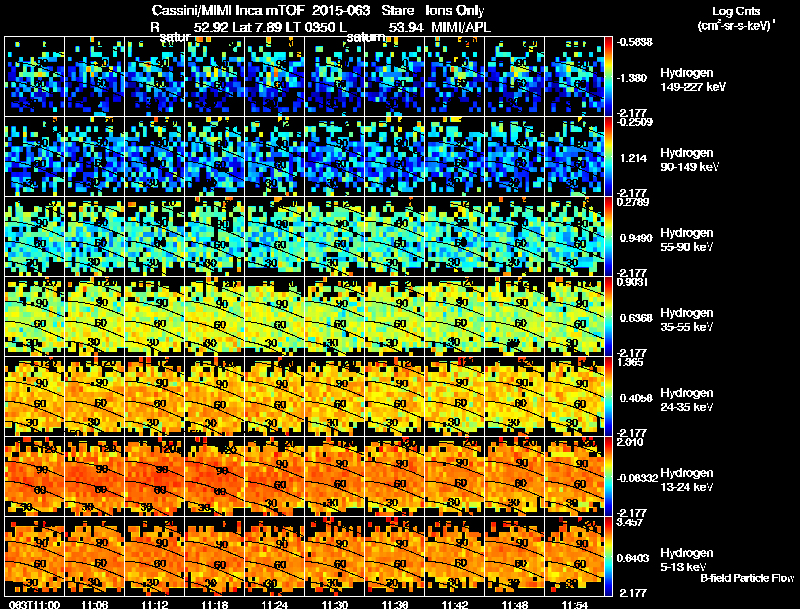The image size is (800, 609).
Task: Click the 11:30 time axis label
Action: tap(335, 605)
